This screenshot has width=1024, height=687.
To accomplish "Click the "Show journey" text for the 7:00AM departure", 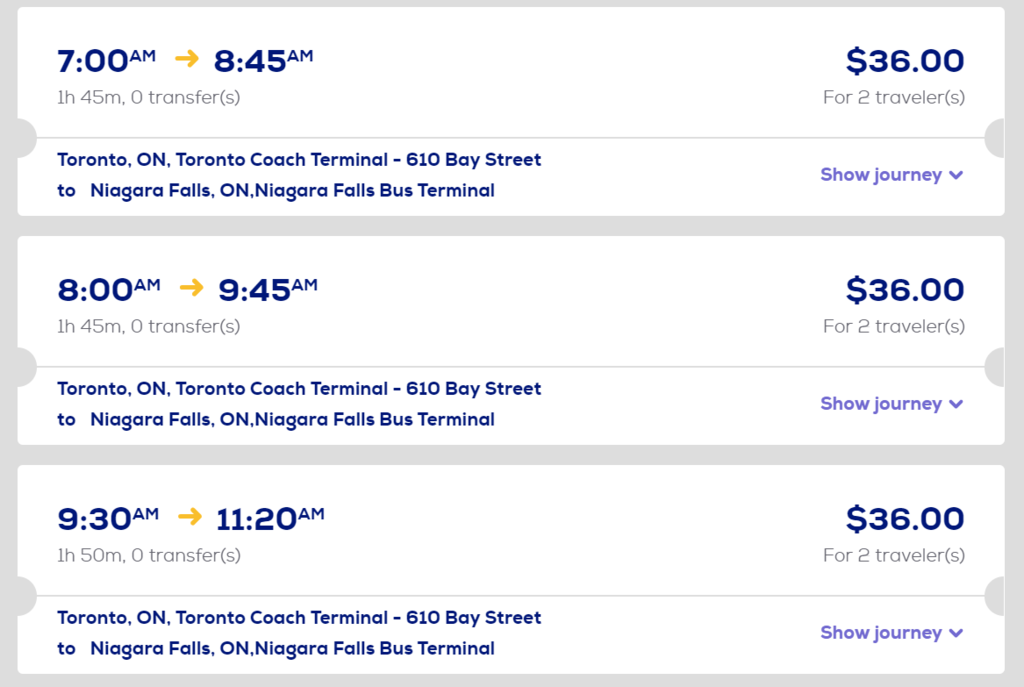I will pos(881,175).
